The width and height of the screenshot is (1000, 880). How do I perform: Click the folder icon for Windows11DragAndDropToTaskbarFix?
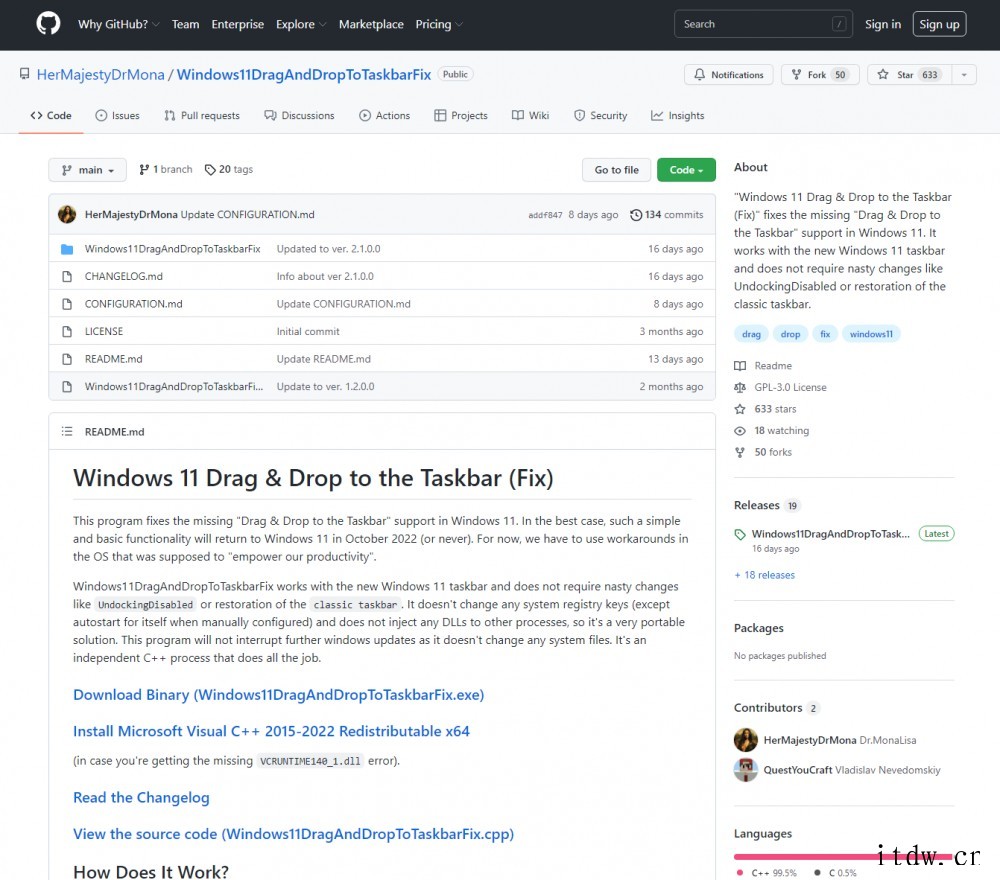[67, 249]
